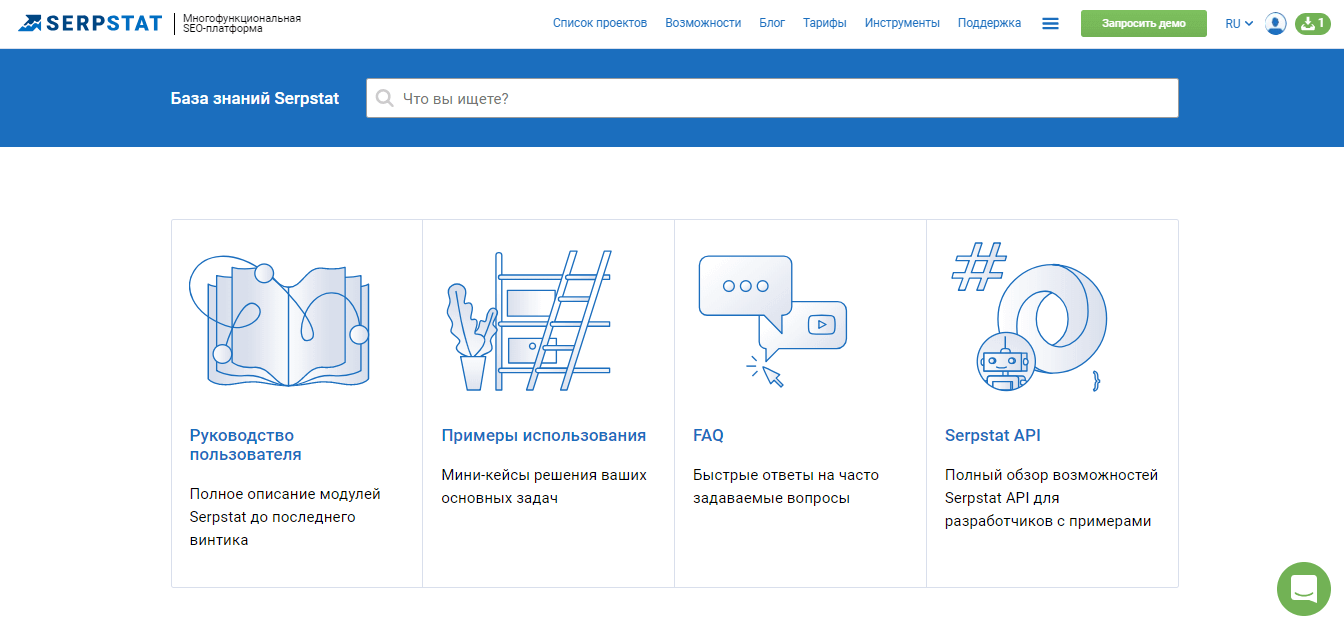Viewport: 1344px width, 626px height.
Task: Open the Примеры использования link
Action: 544,436
